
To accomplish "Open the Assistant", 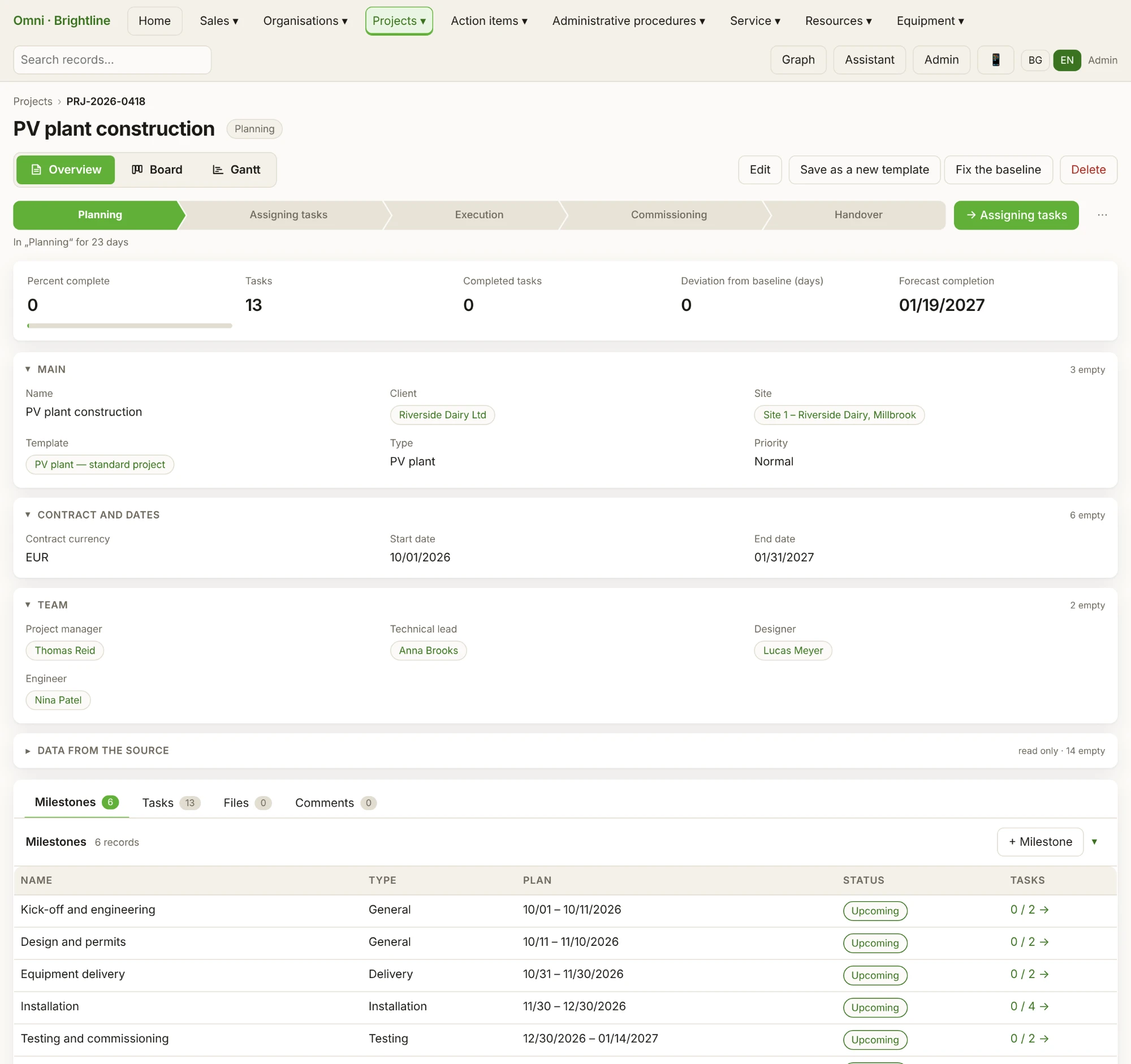I will pos(869,60).
